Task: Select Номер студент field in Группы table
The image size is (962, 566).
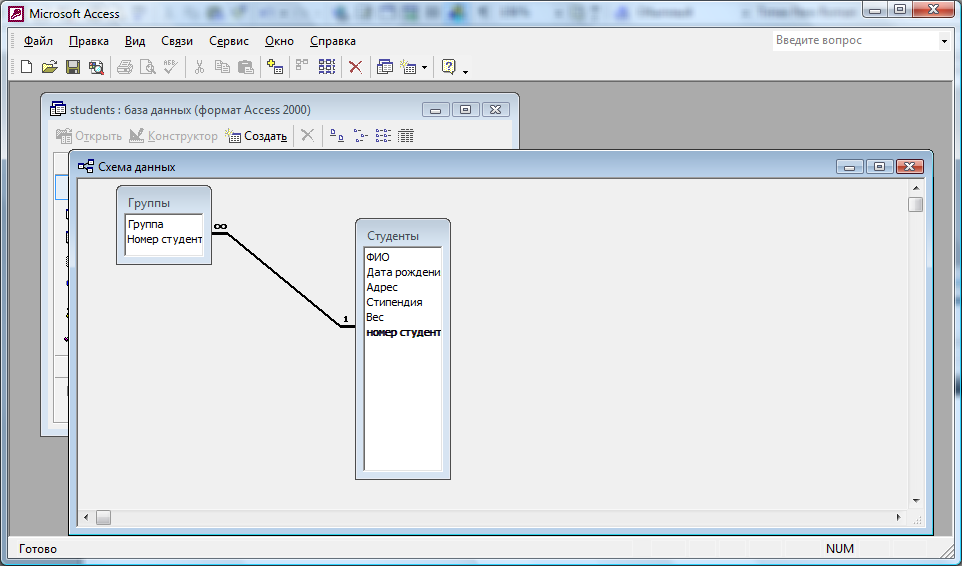Action: pyautogui.click(x=164, y=239)
